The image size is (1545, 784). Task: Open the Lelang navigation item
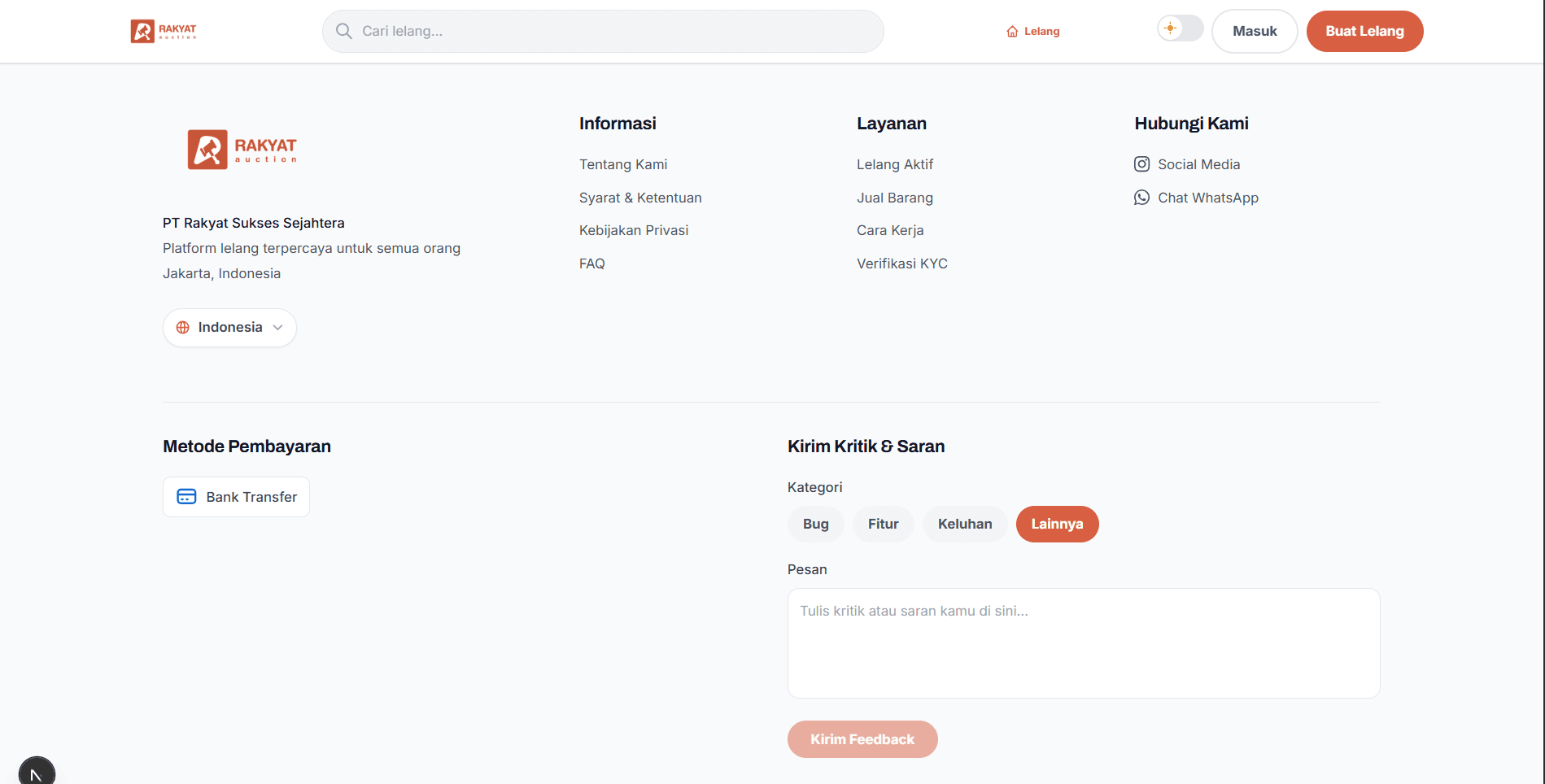[x=1033, y=32]
